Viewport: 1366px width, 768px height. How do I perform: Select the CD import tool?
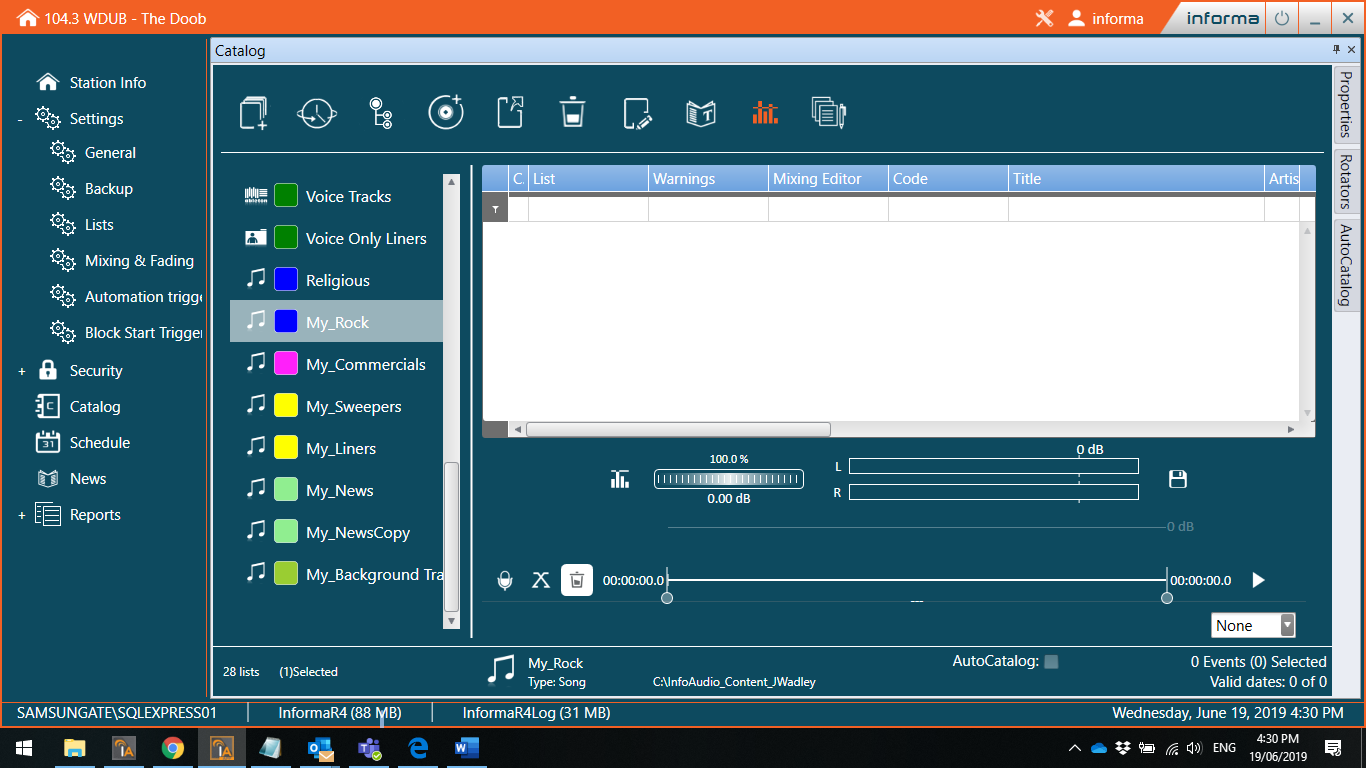(446, 112)
